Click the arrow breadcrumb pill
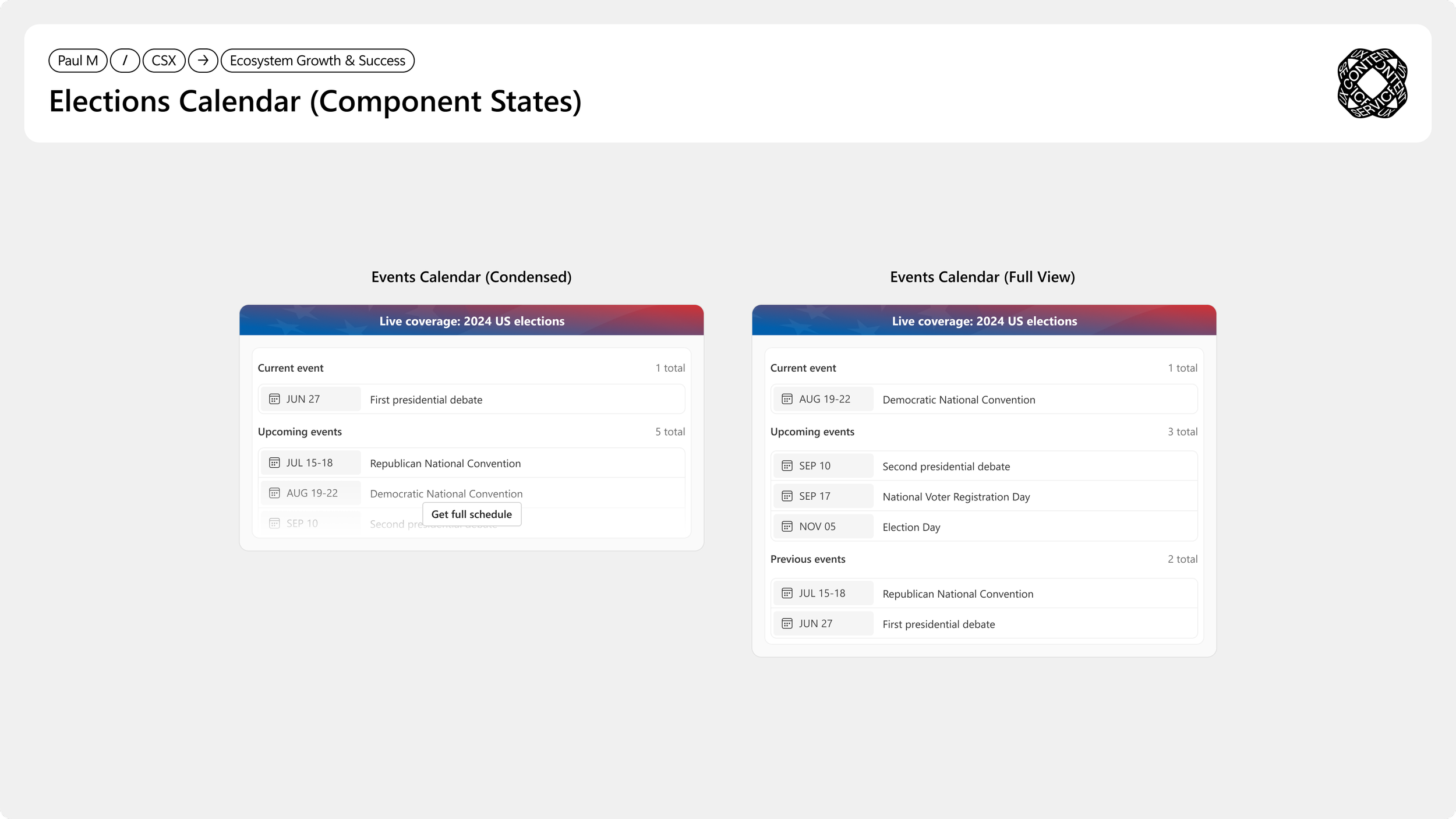Viewport: 1456px width, 819px height. [x=203, y=61]
